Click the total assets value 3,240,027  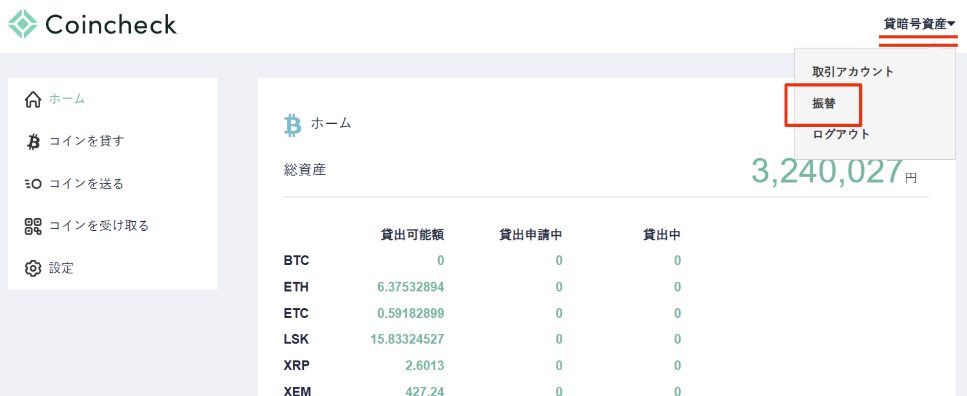(827, 171)
